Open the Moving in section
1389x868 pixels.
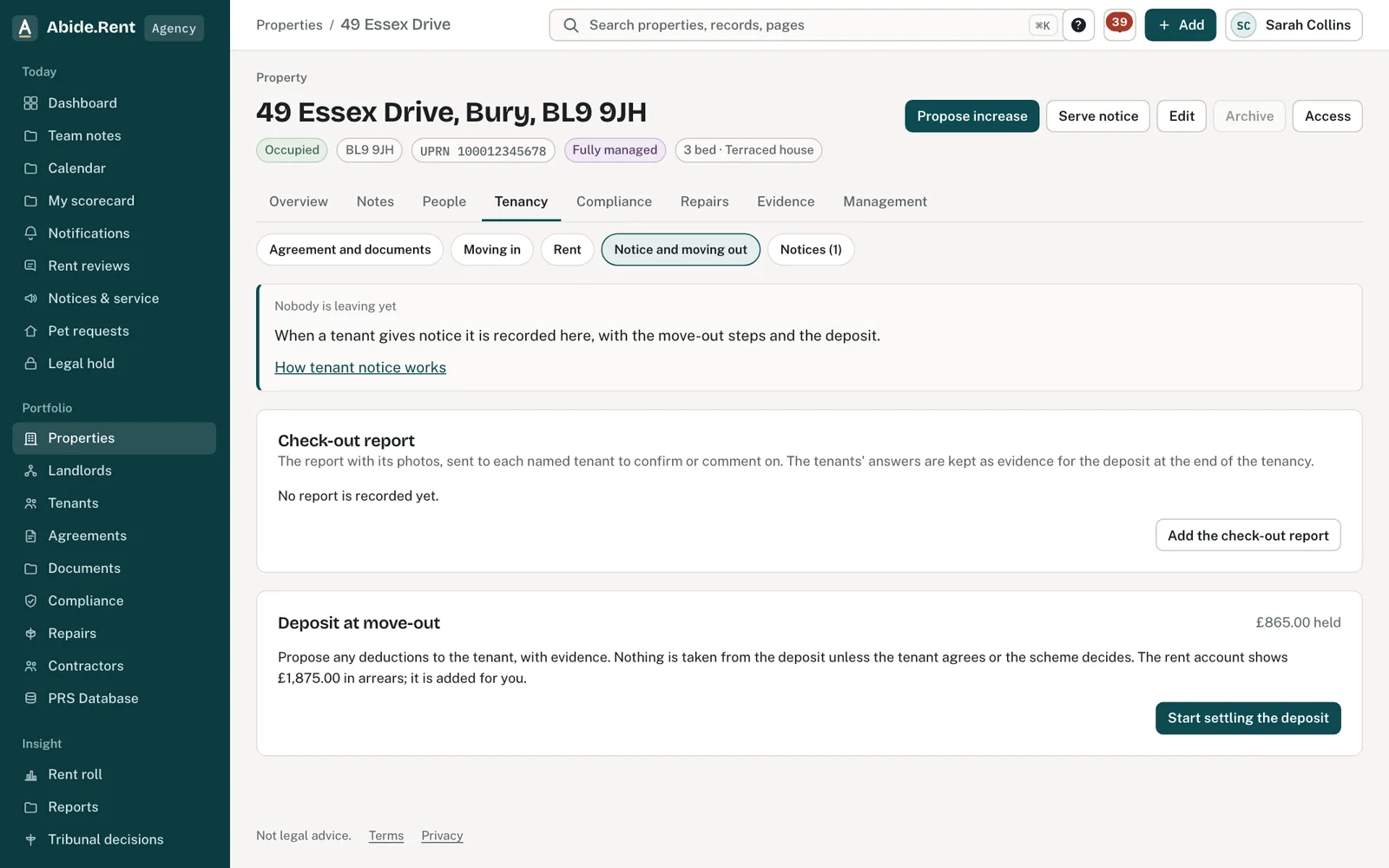click(x=492, y=250)
